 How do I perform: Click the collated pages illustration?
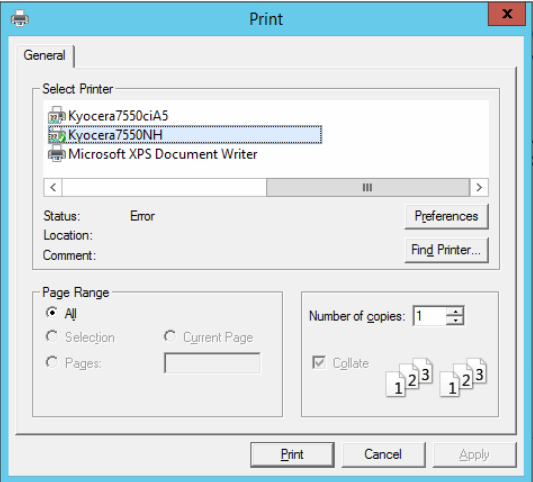pos(436,377)
